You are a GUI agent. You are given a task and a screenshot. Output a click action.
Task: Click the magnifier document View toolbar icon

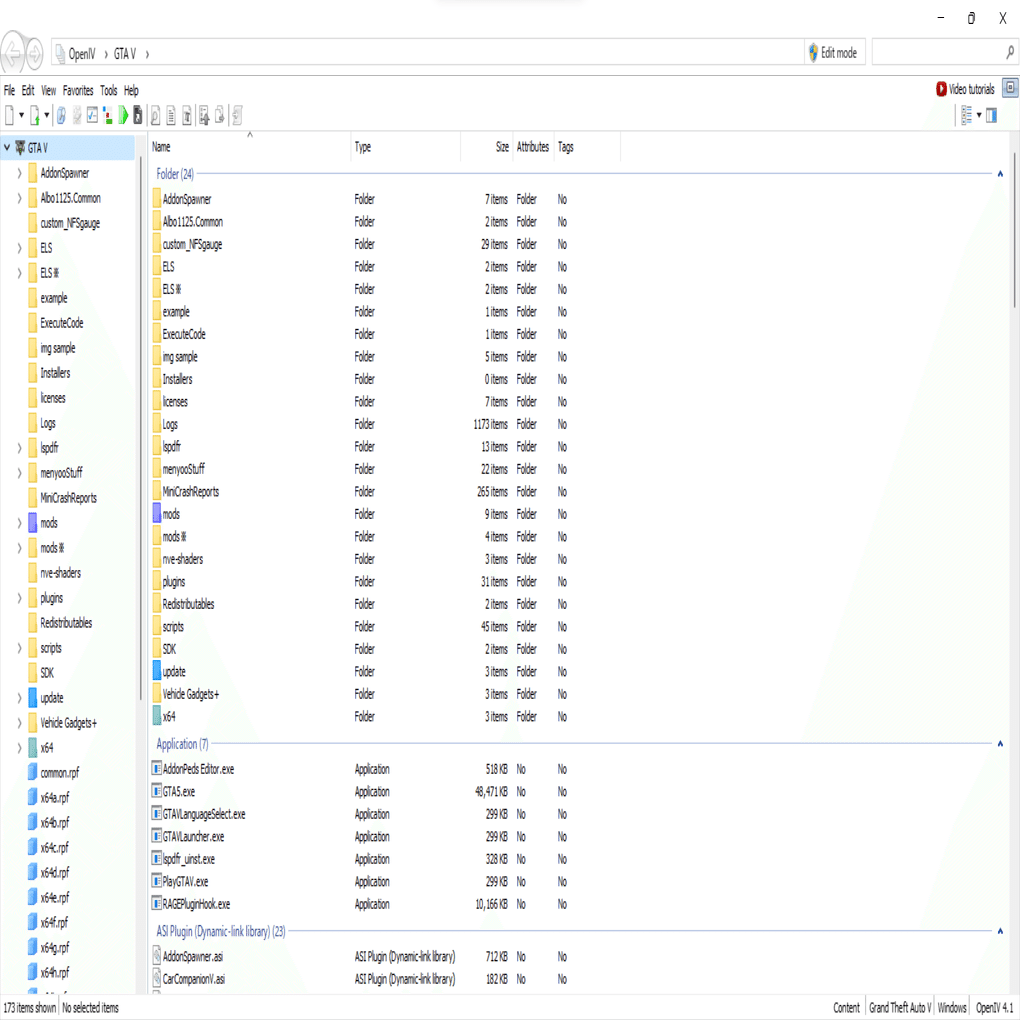point(155,116)
